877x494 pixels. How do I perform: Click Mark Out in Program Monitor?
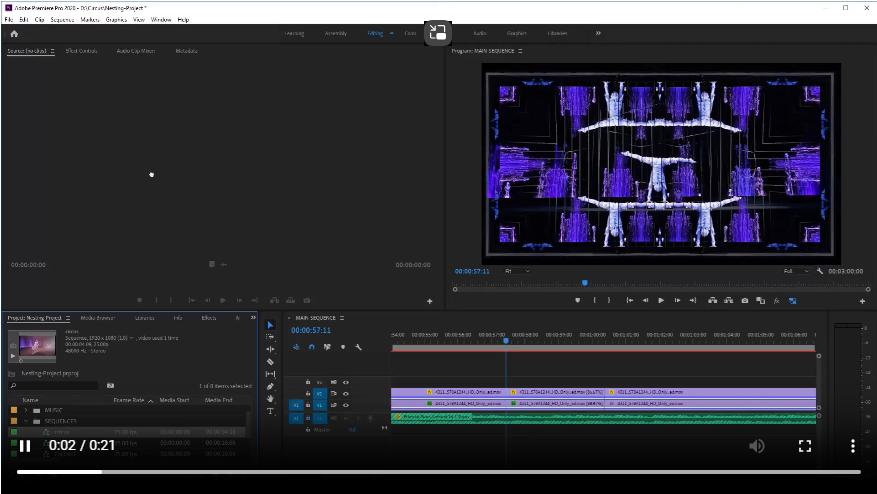coord(609,300)
